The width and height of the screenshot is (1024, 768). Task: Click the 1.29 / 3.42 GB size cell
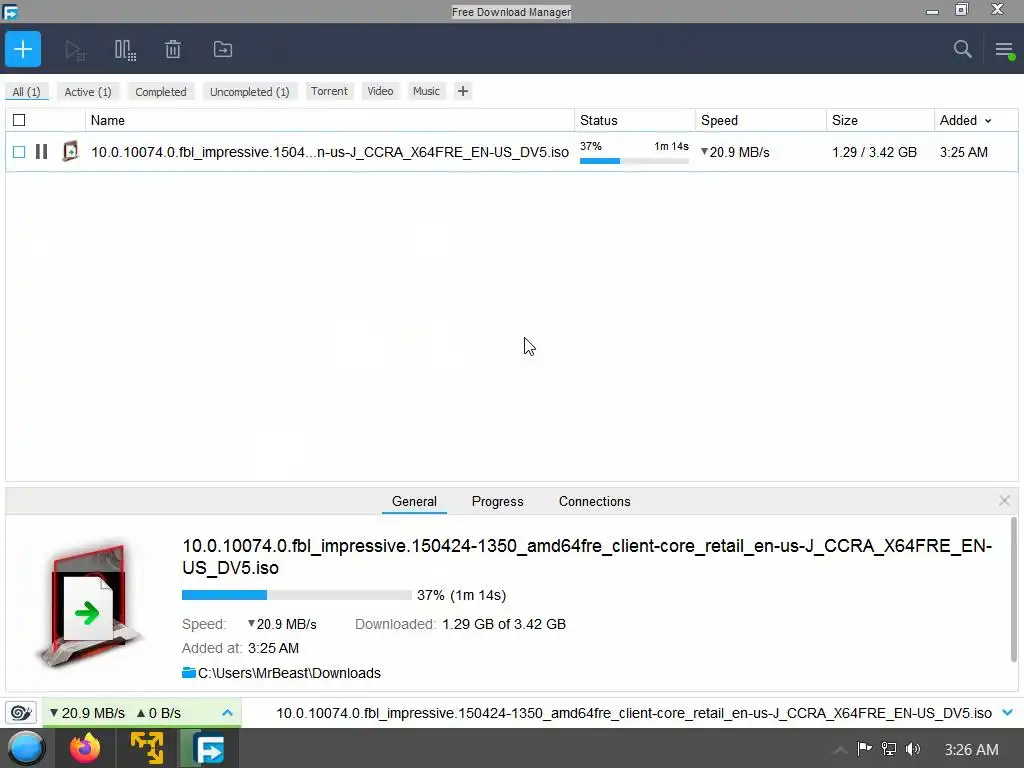[874, 152]
